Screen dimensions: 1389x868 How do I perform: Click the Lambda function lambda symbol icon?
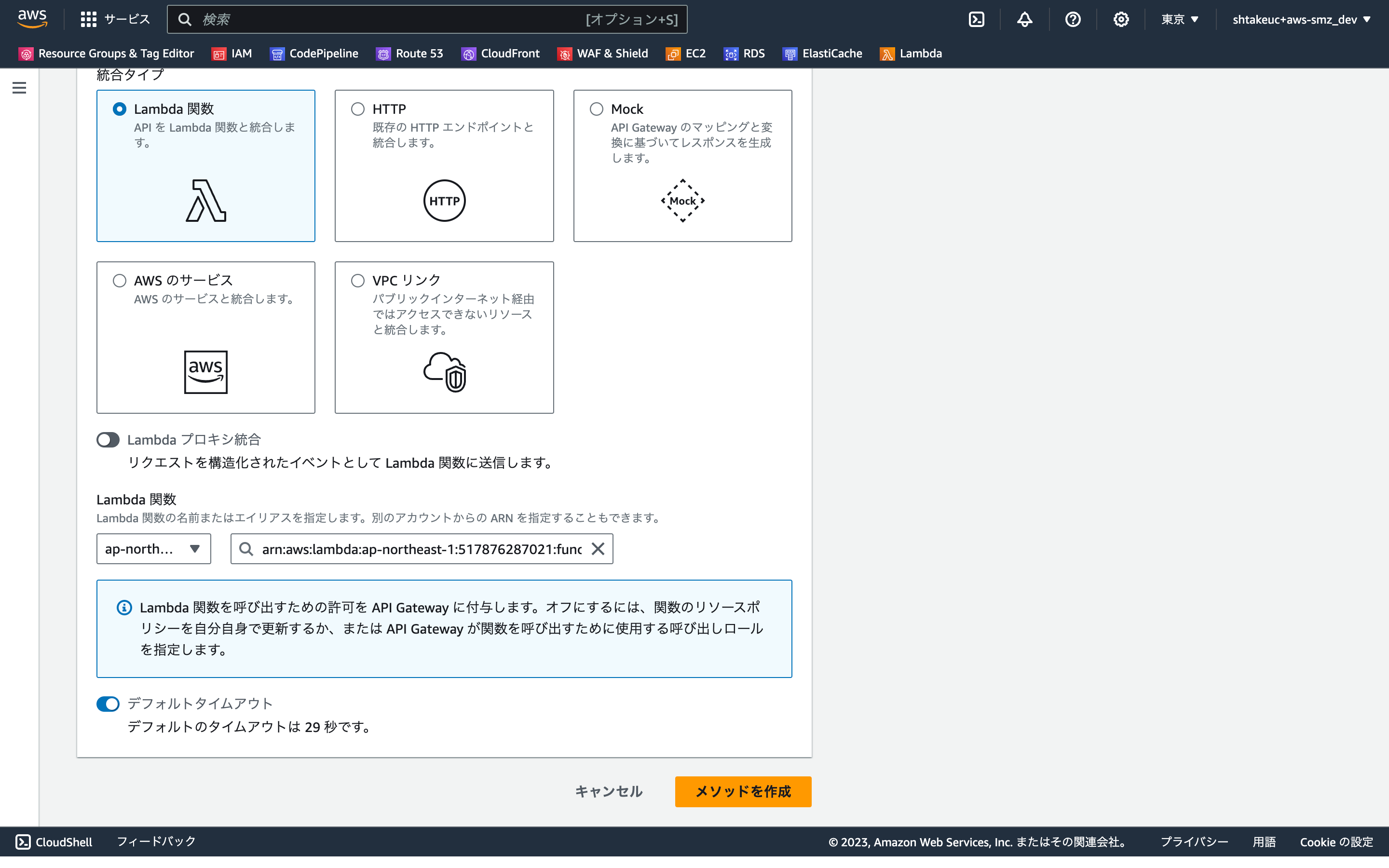(x=206, y=201)
